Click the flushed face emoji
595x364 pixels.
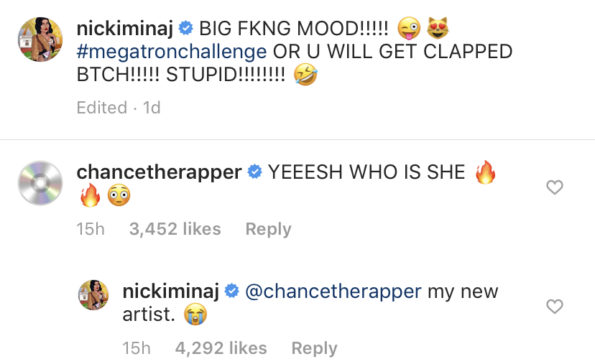(x=119, y=195)
